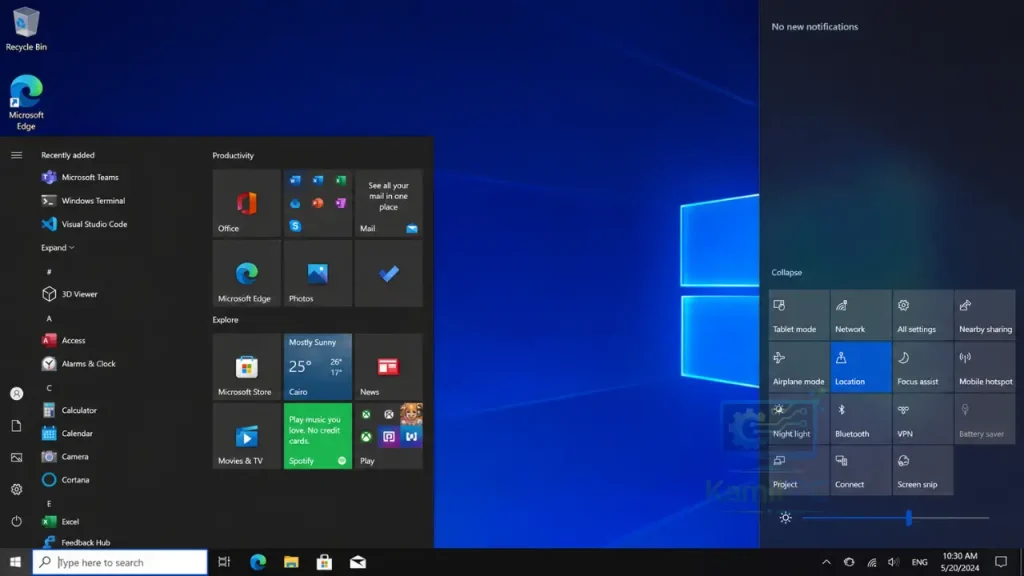This screenshot has height=576, width=1024.
Task: Open Network quick action
Action: pos(861,315)
